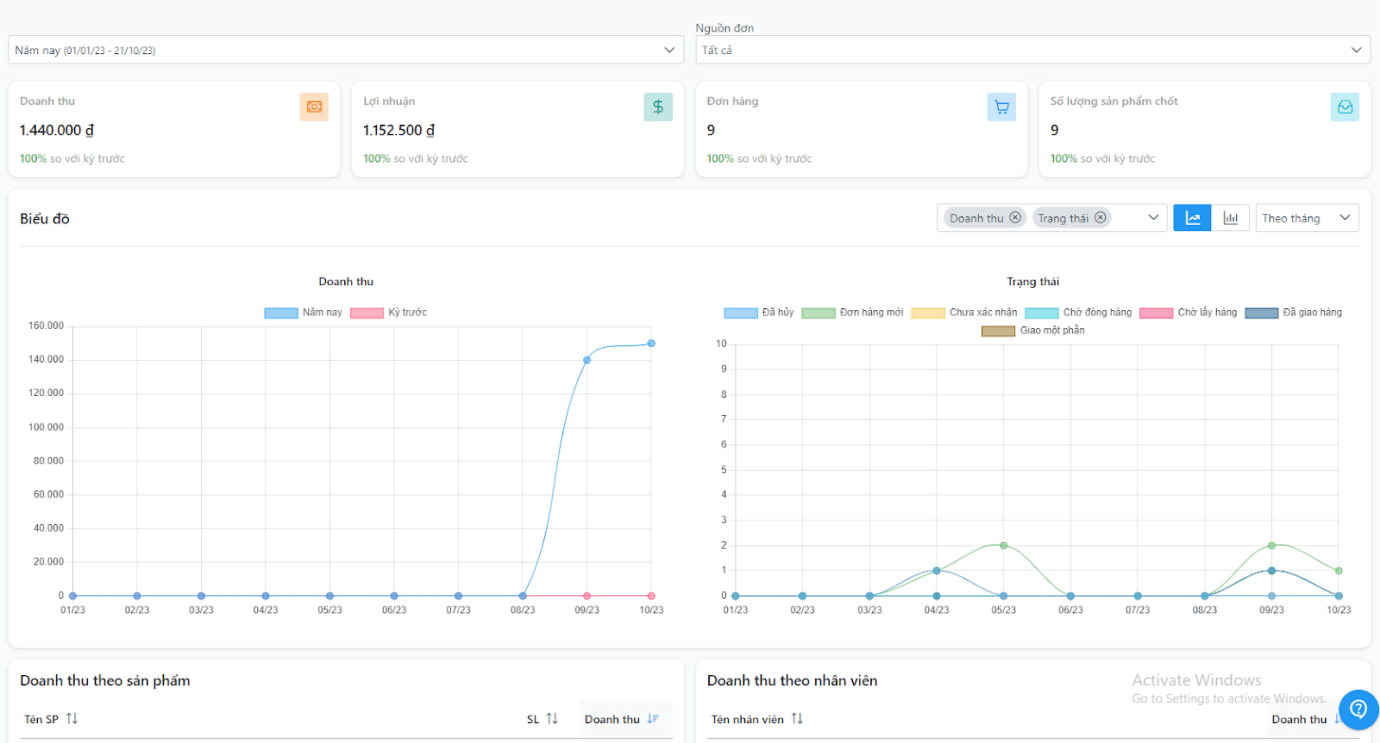The width and height of the screenshot is (1380, 743).
Task: Click the '100% so với kỳ trước' under Đơn hàng
Action: tap(759, 159)
